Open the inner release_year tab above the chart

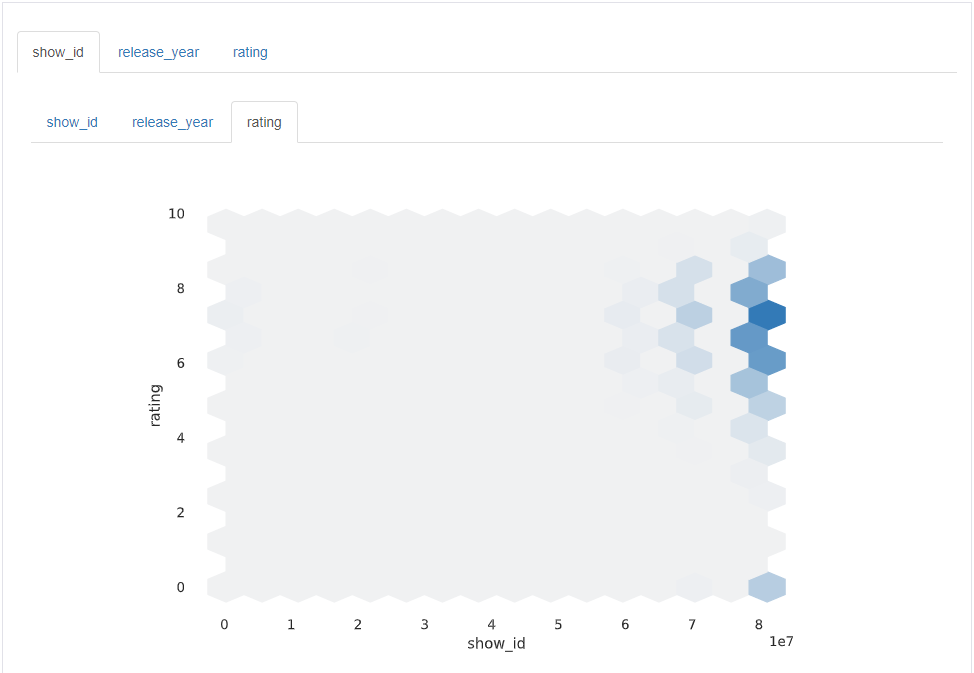click(x=172, y=122)
